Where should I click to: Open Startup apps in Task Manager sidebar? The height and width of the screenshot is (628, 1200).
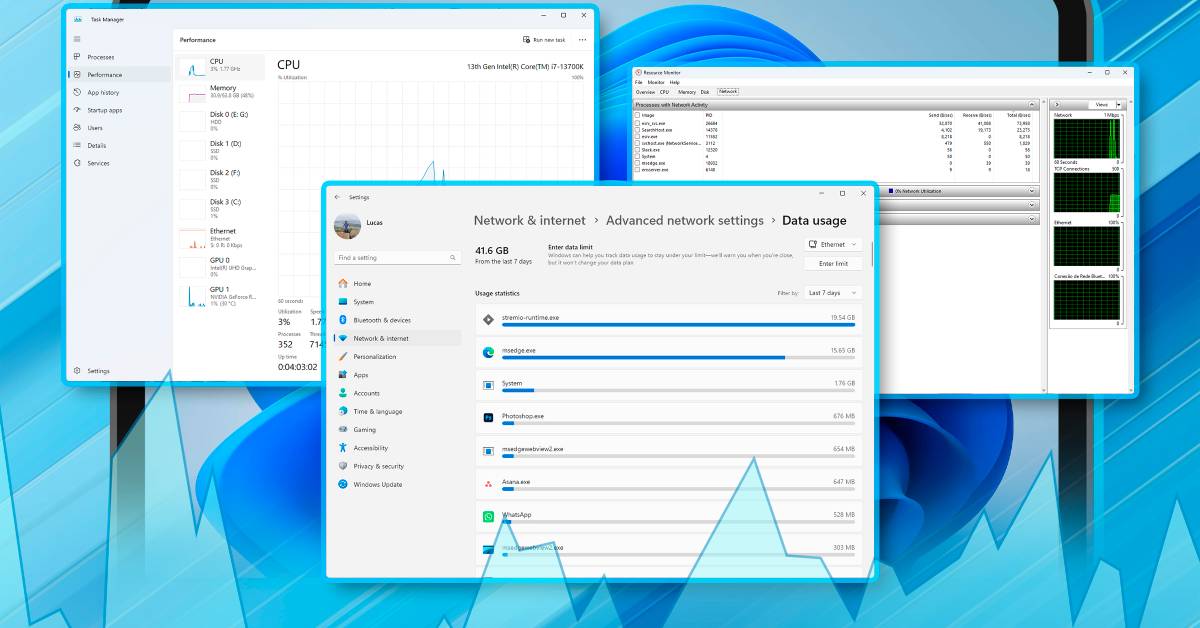77,110
